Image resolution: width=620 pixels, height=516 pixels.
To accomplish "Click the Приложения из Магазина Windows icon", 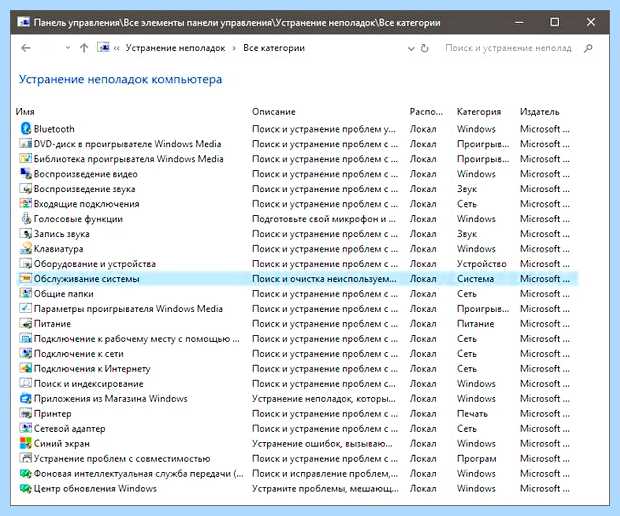I will [x=26, y=399].
